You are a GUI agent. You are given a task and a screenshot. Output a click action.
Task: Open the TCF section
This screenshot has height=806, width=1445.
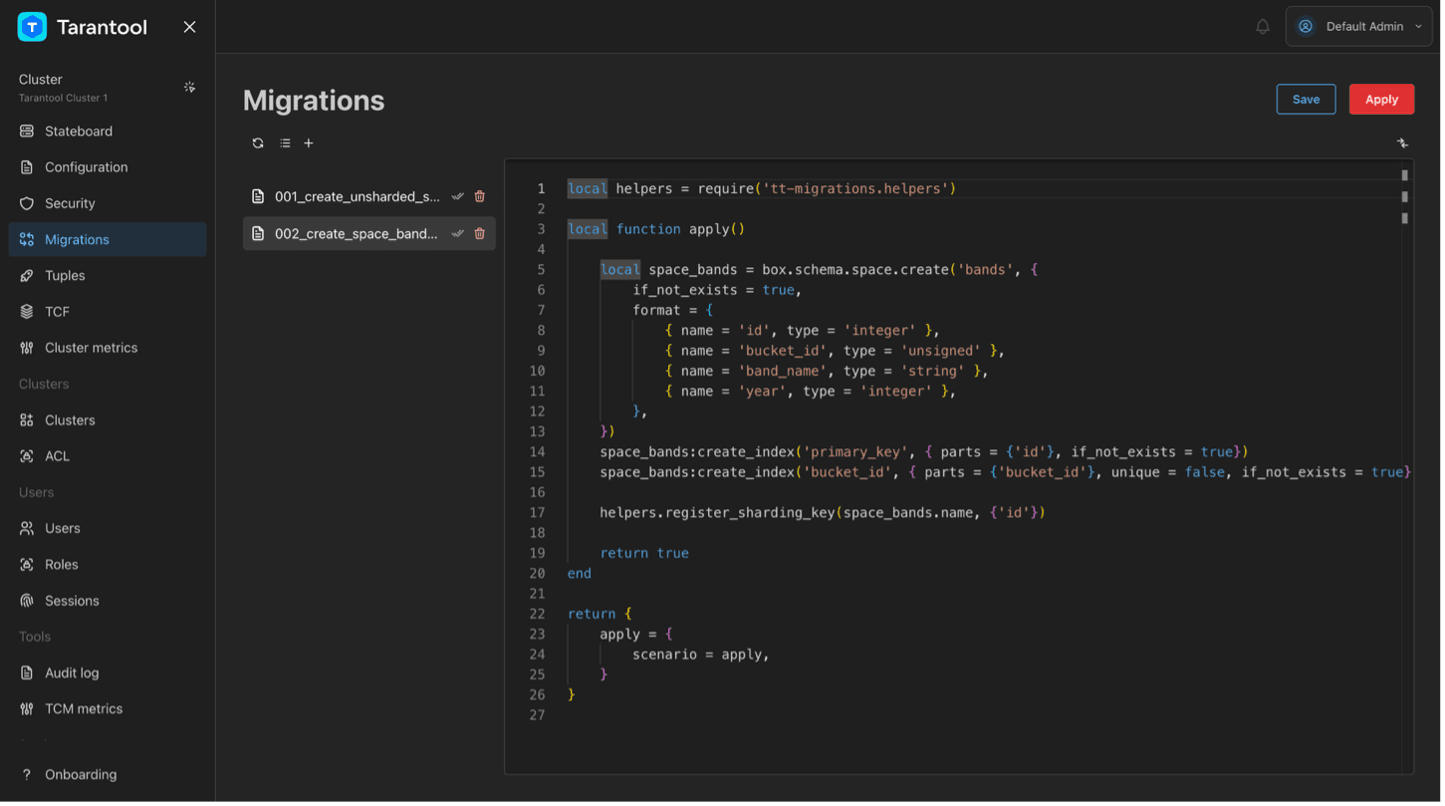point(108,313)
